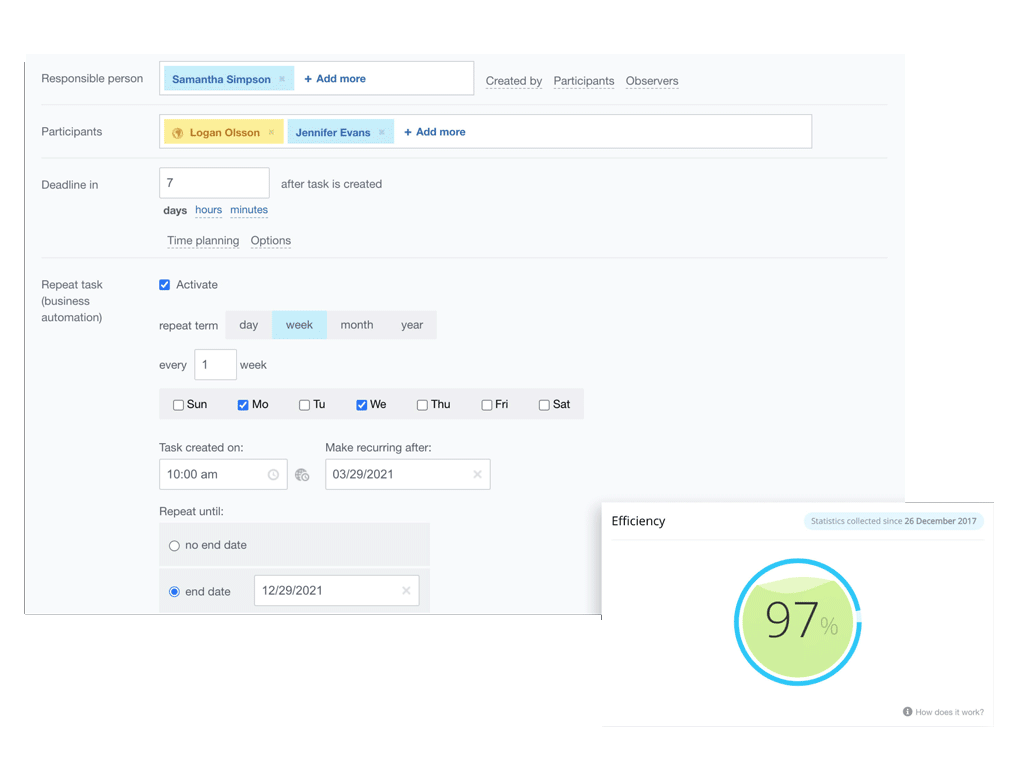Uncheck the Mo weekday checkbox
The width and height of the screenshot is (1018, 768).
pos(243,405)
